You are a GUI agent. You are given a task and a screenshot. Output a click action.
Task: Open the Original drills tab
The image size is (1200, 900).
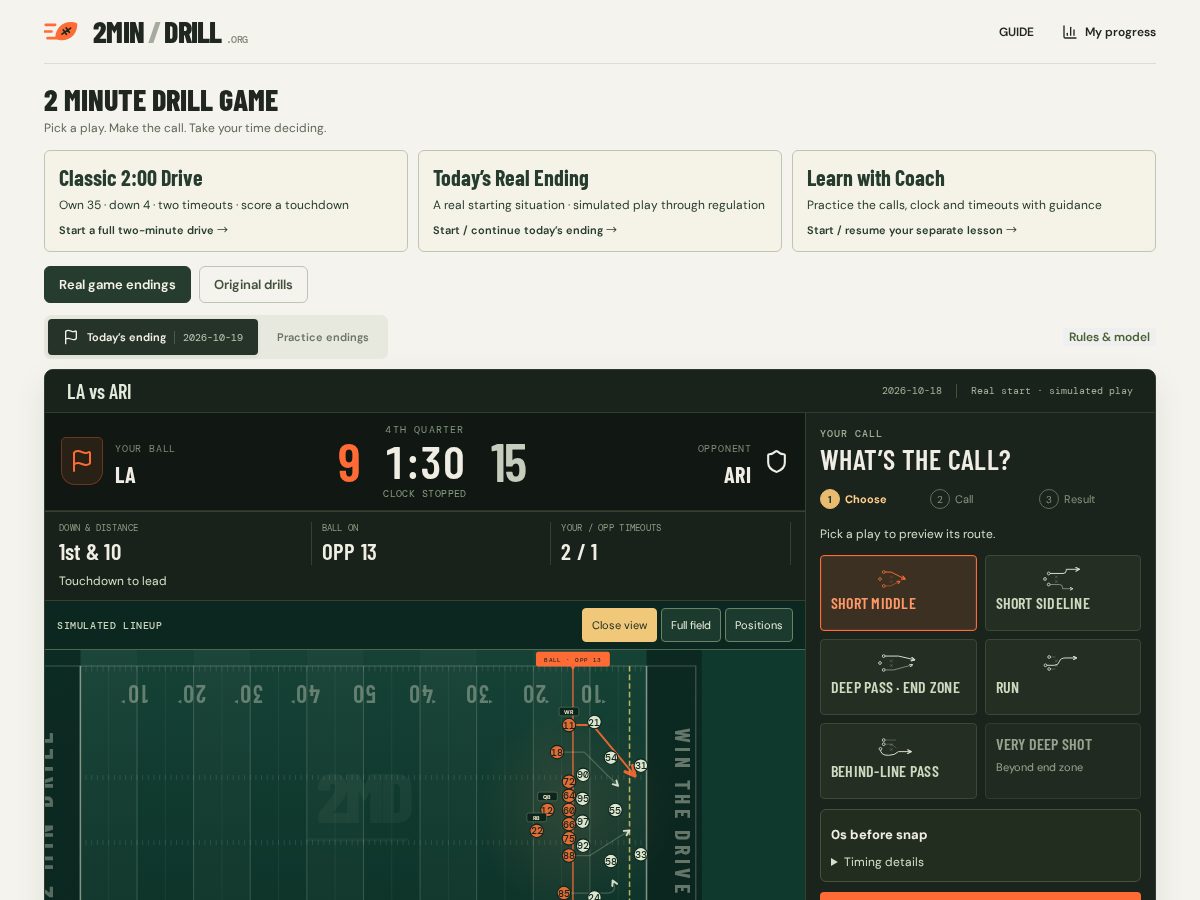(x=253, y=284)
